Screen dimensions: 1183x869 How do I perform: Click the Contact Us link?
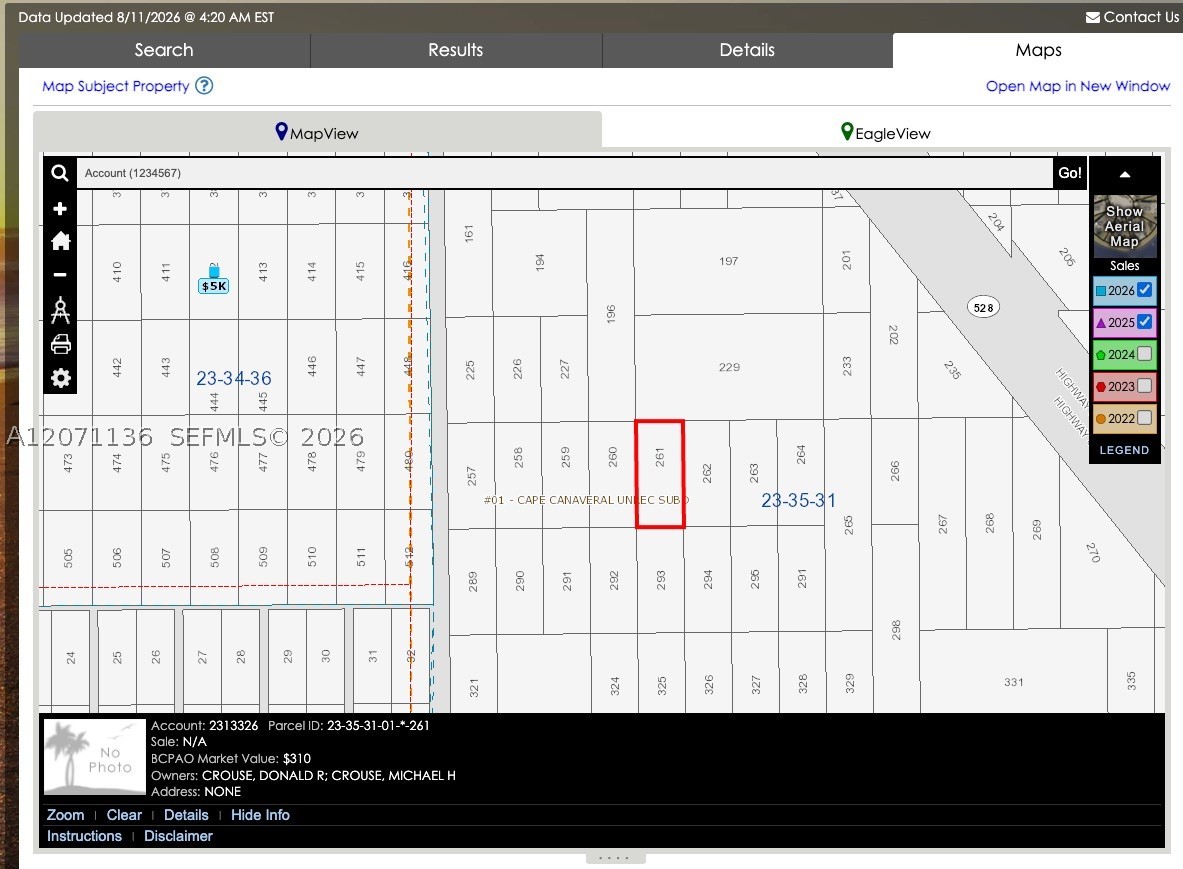pyautogui.click(x=1140, y=17)
